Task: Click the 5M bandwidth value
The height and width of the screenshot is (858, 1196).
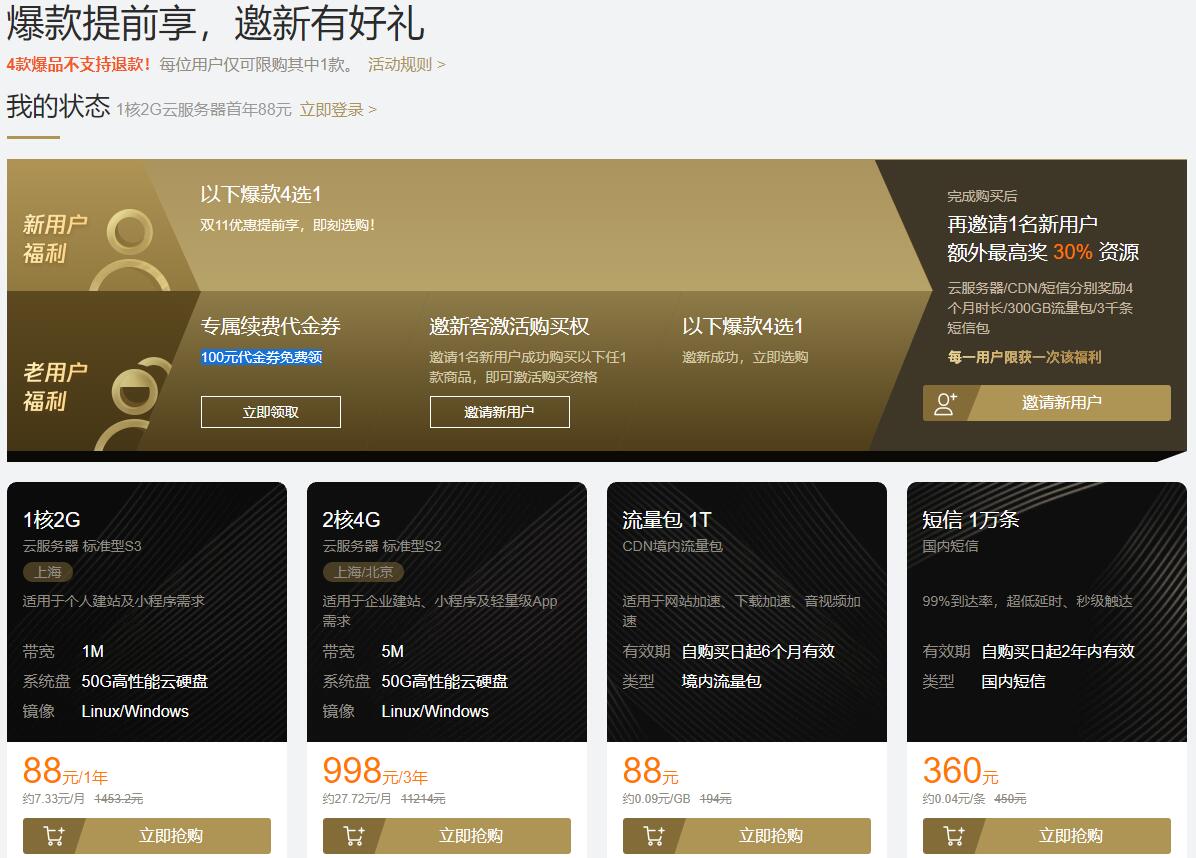Action: click(393, 651)
